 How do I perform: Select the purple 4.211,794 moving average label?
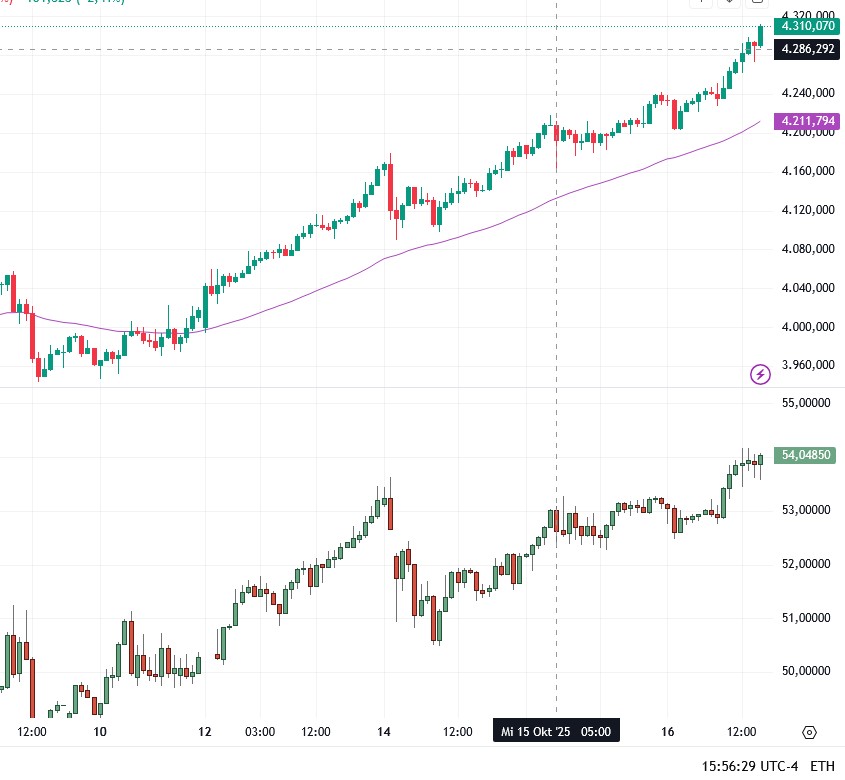pos(809,121)
